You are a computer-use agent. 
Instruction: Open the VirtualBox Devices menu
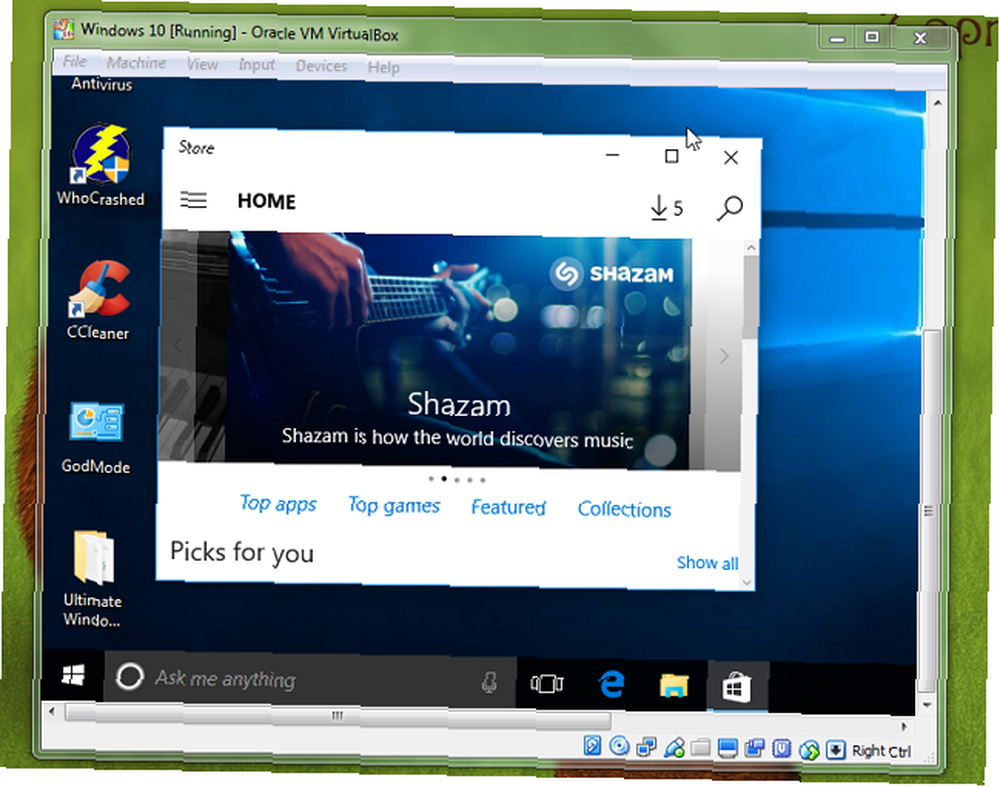point(321,66)
